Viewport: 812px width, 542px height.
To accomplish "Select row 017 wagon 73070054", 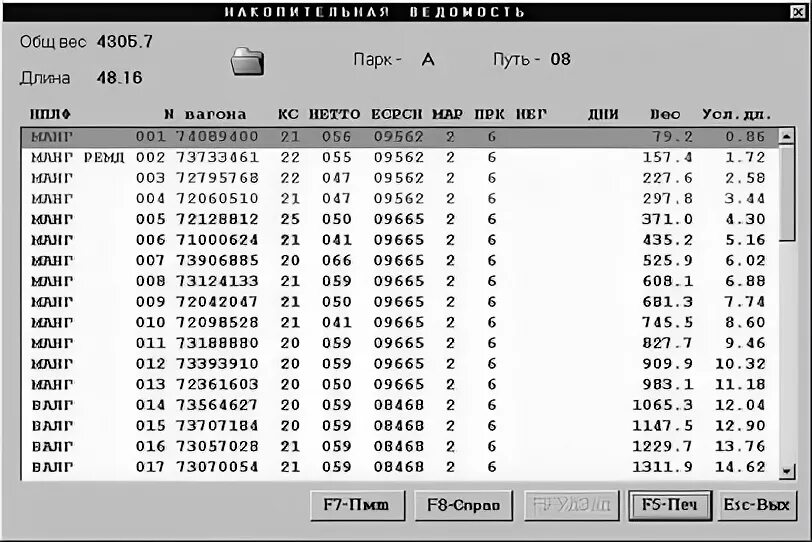I will 400,467.
